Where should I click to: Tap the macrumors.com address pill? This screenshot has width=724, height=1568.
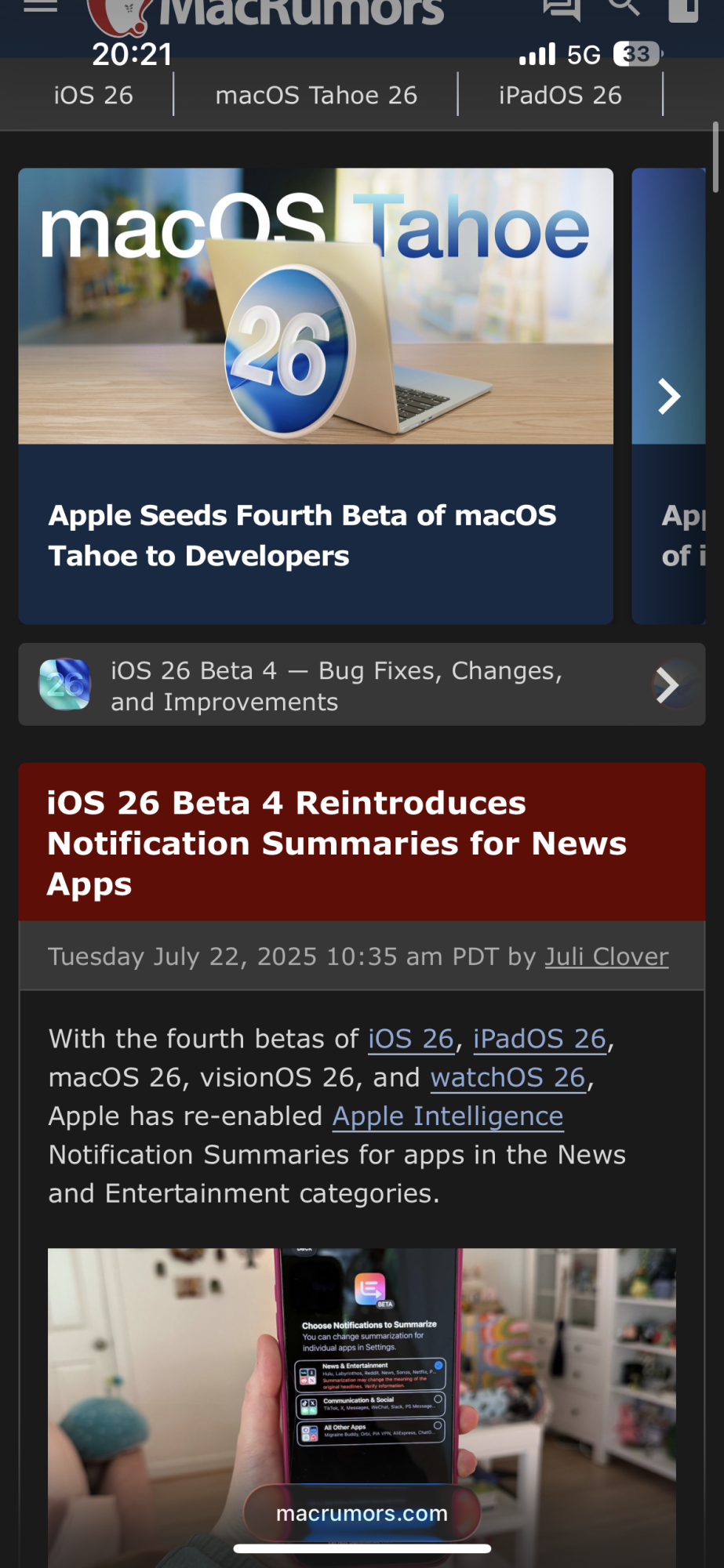pyautogui.click(x=362, y=1513)
